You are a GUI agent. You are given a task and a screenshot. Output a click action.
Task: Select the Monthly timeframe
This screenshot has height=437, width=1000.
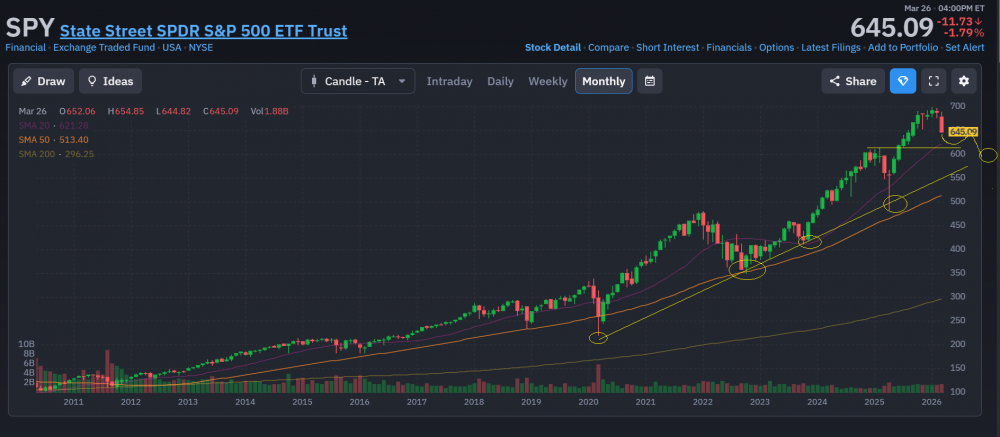pyautogui.click(x=603, y=81)
